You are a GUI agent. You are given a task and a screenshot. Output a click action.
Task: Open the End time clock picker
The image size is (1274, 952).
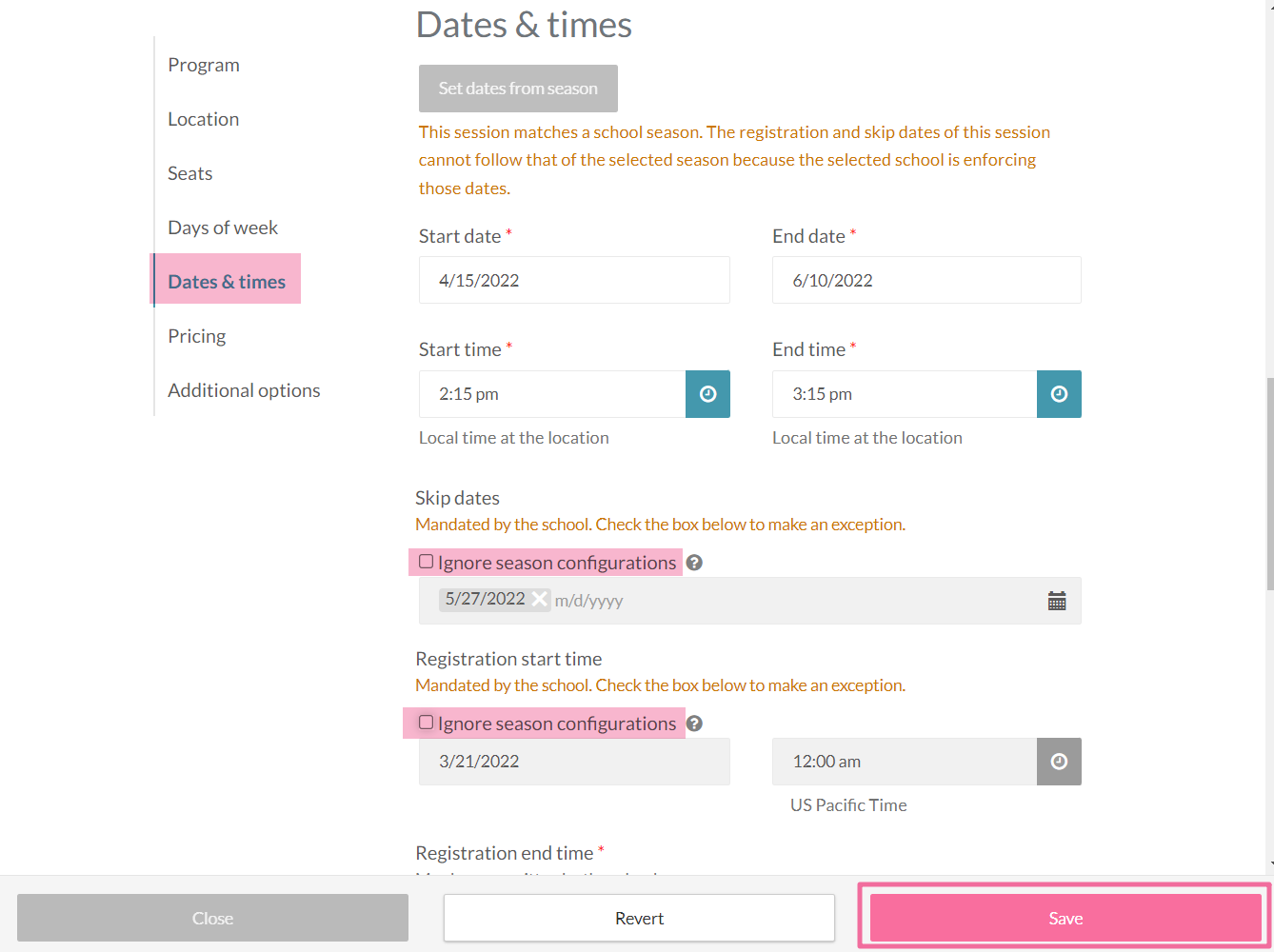[1059, 394]
